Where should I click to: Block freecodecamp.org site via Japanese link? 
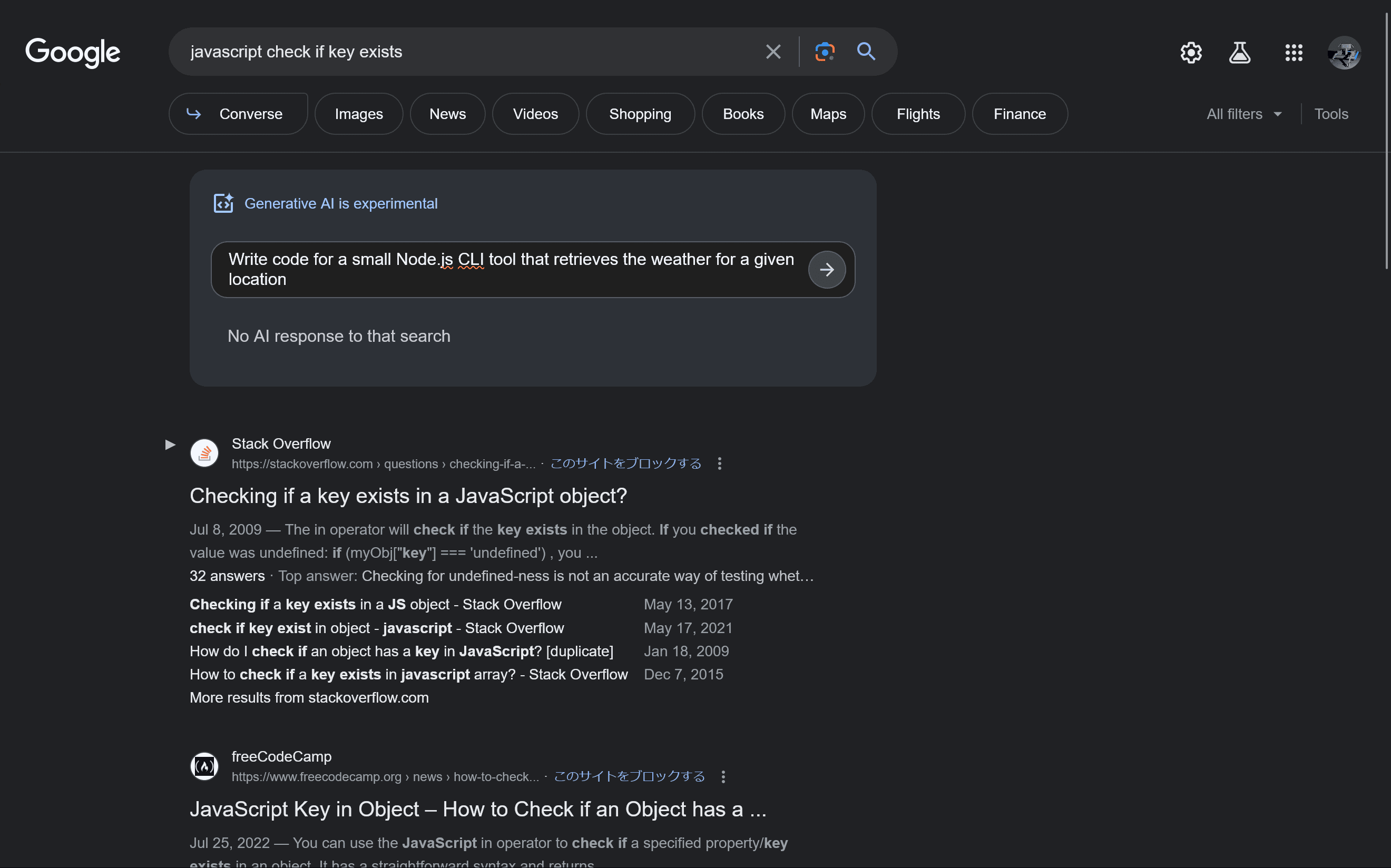[630, 777]
